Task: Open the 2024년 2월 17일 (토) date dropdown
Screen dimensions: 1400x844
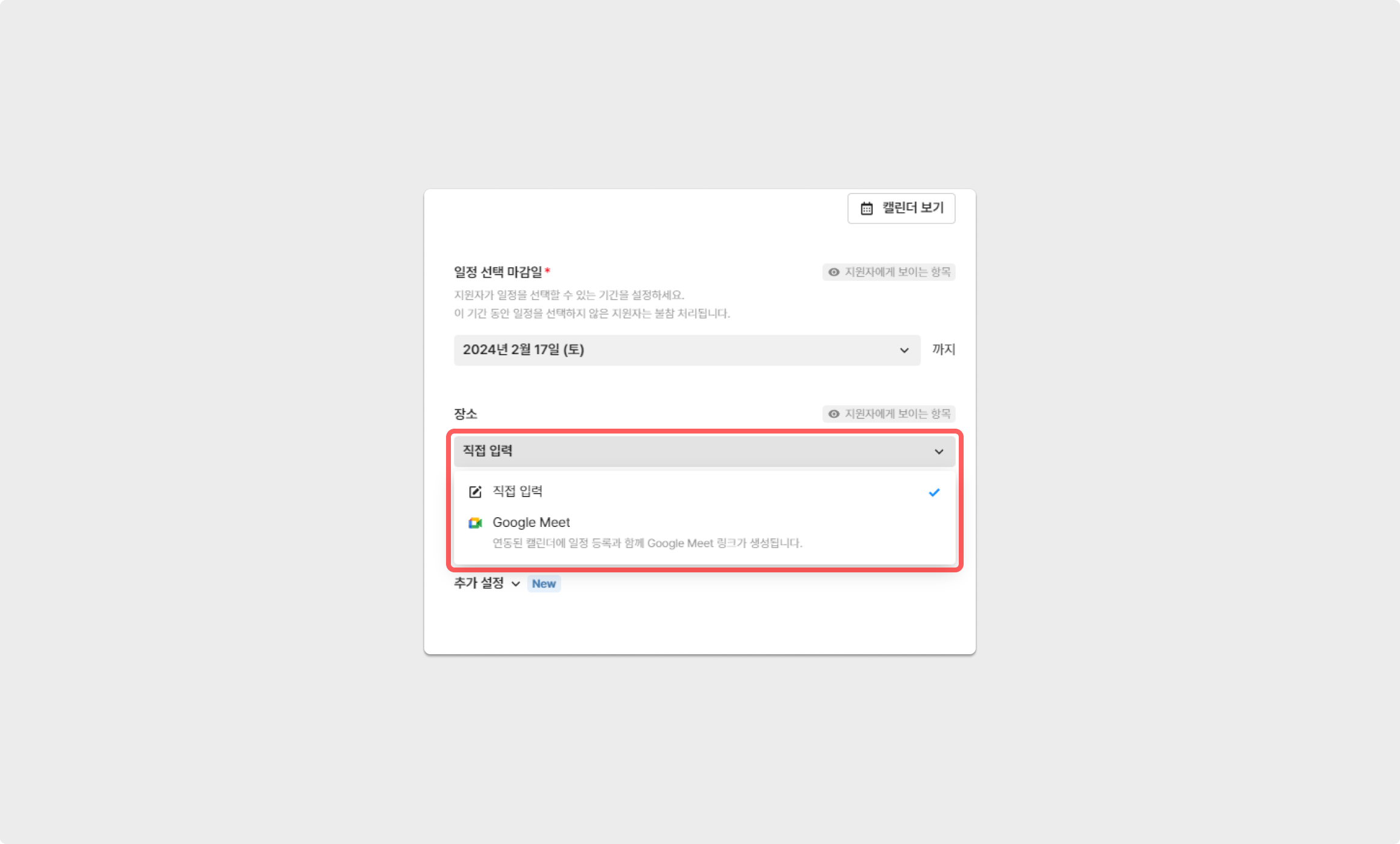Action: click(x=687, y=350)
